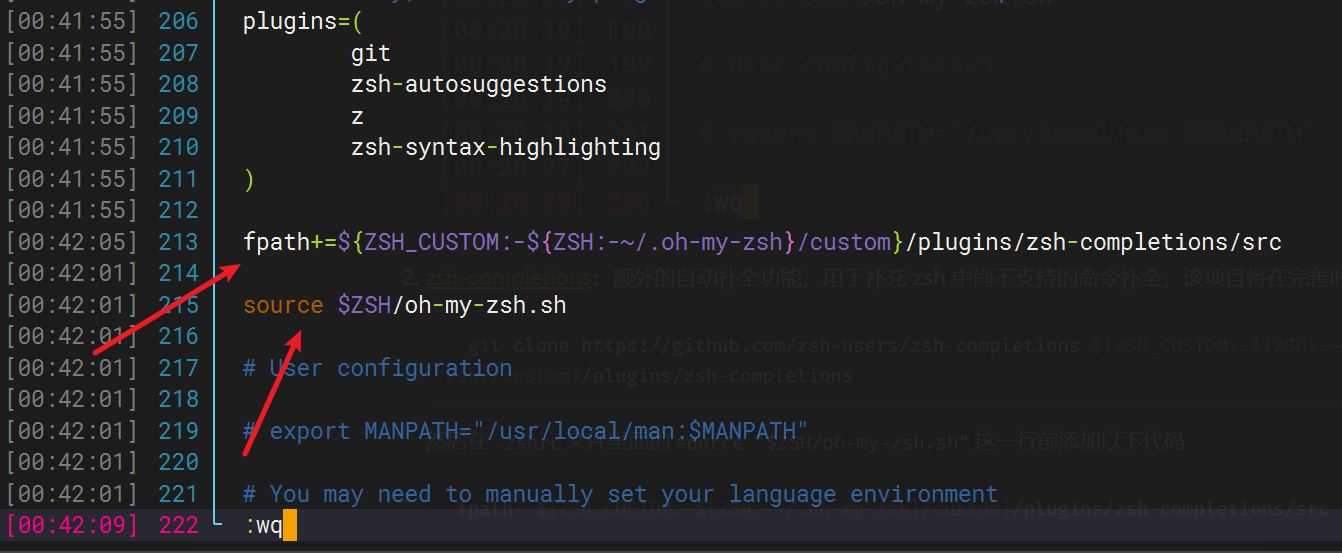Click the closing parenthesis on line 211

(x=249, y=179)
